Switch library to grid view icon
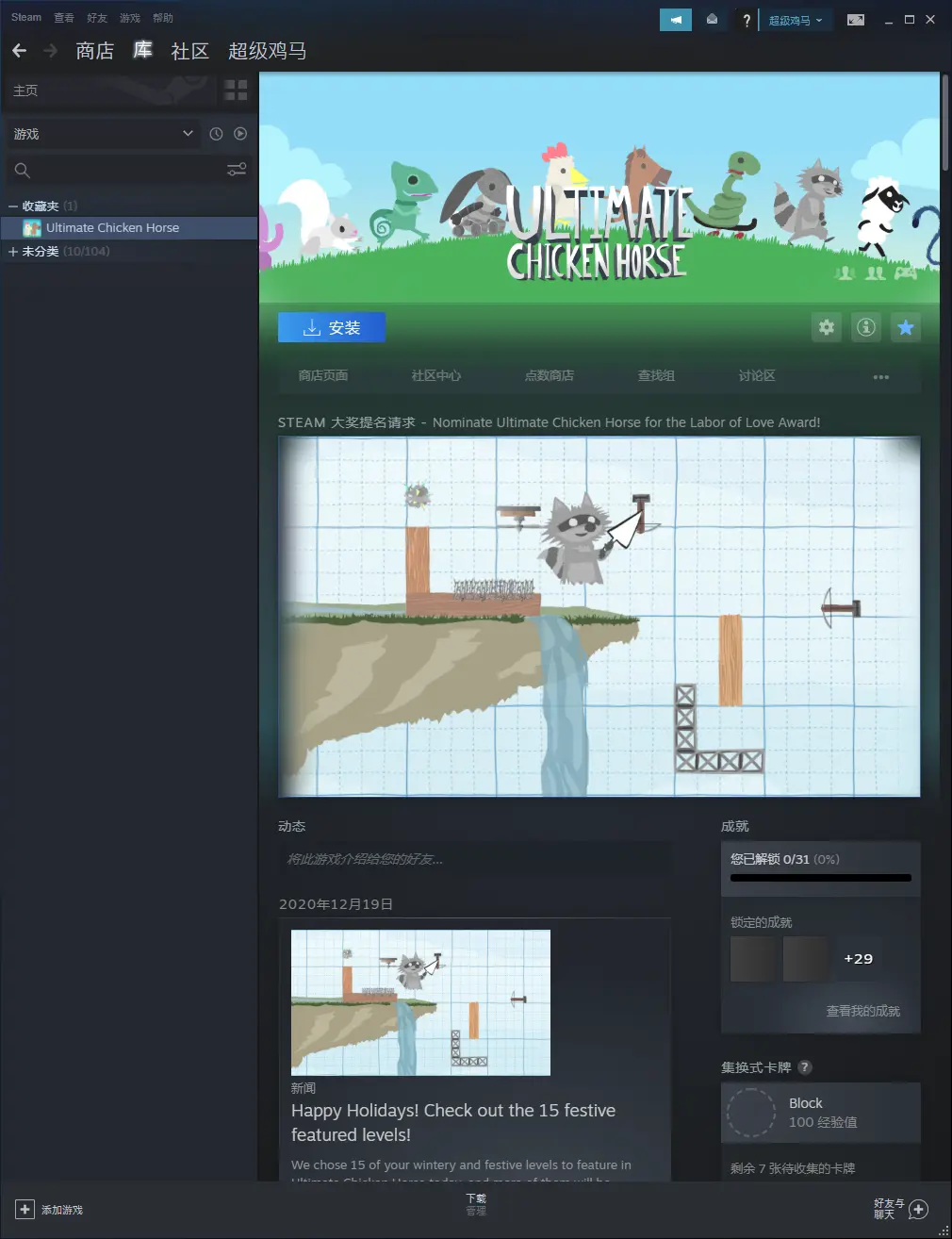The width and height of the screenshot is (952, 1239). click(236, 91)
